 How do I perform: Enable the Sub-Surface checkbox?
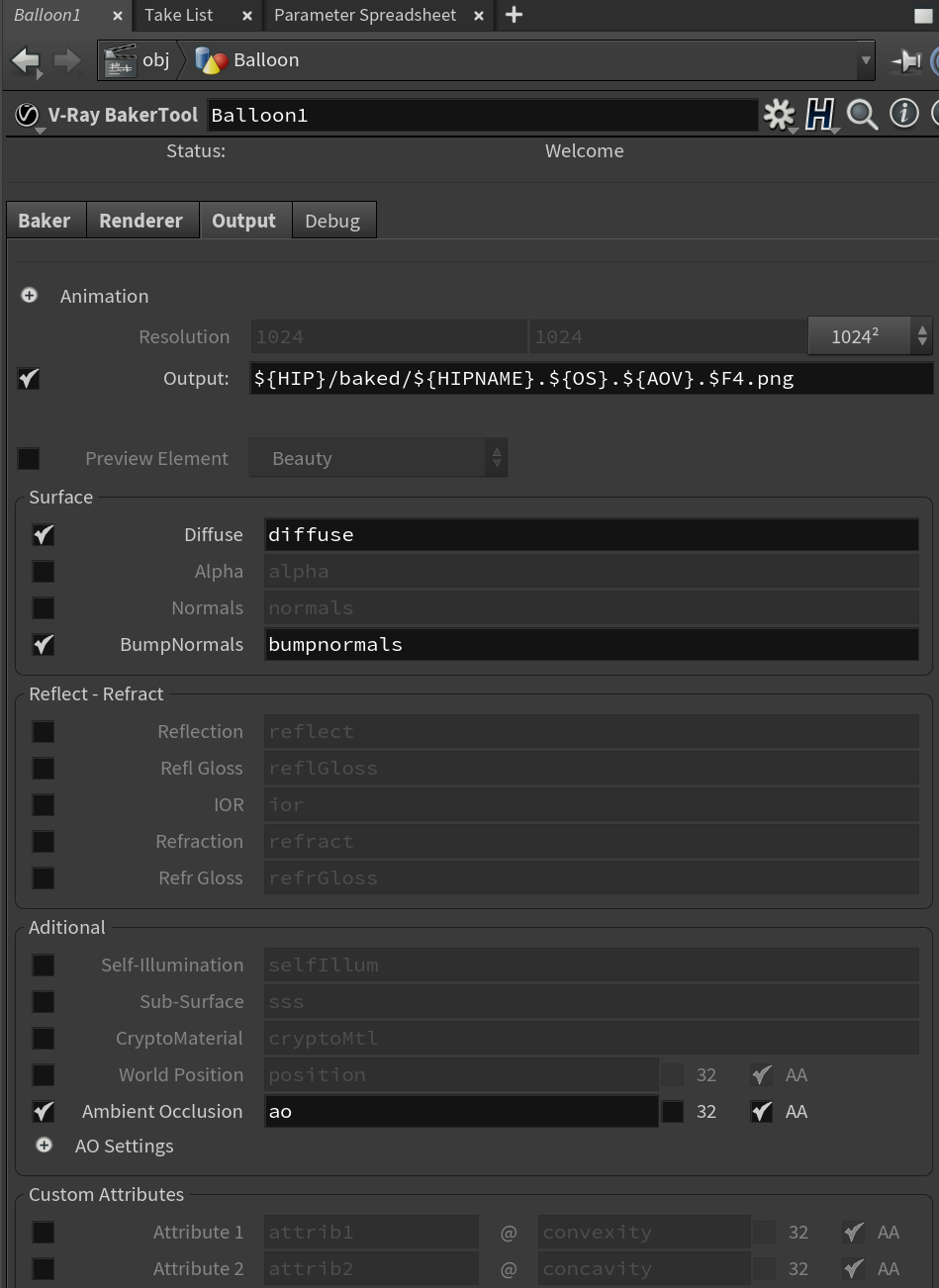pyautogui.click(x=44, y=1002)
